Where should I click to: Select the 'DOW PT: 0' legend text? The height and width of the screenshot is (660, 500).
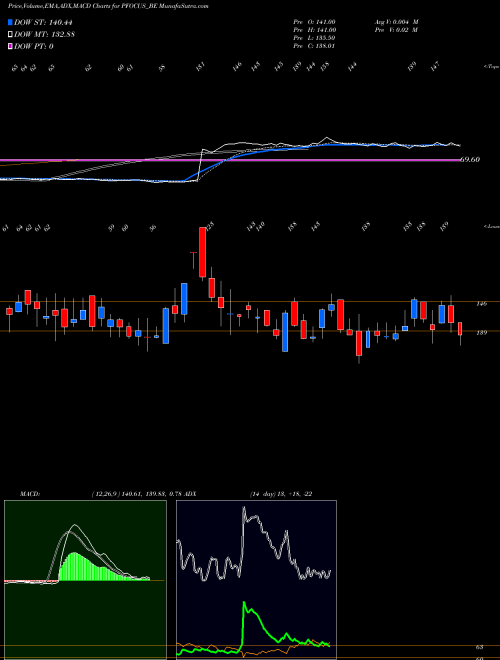34,46
